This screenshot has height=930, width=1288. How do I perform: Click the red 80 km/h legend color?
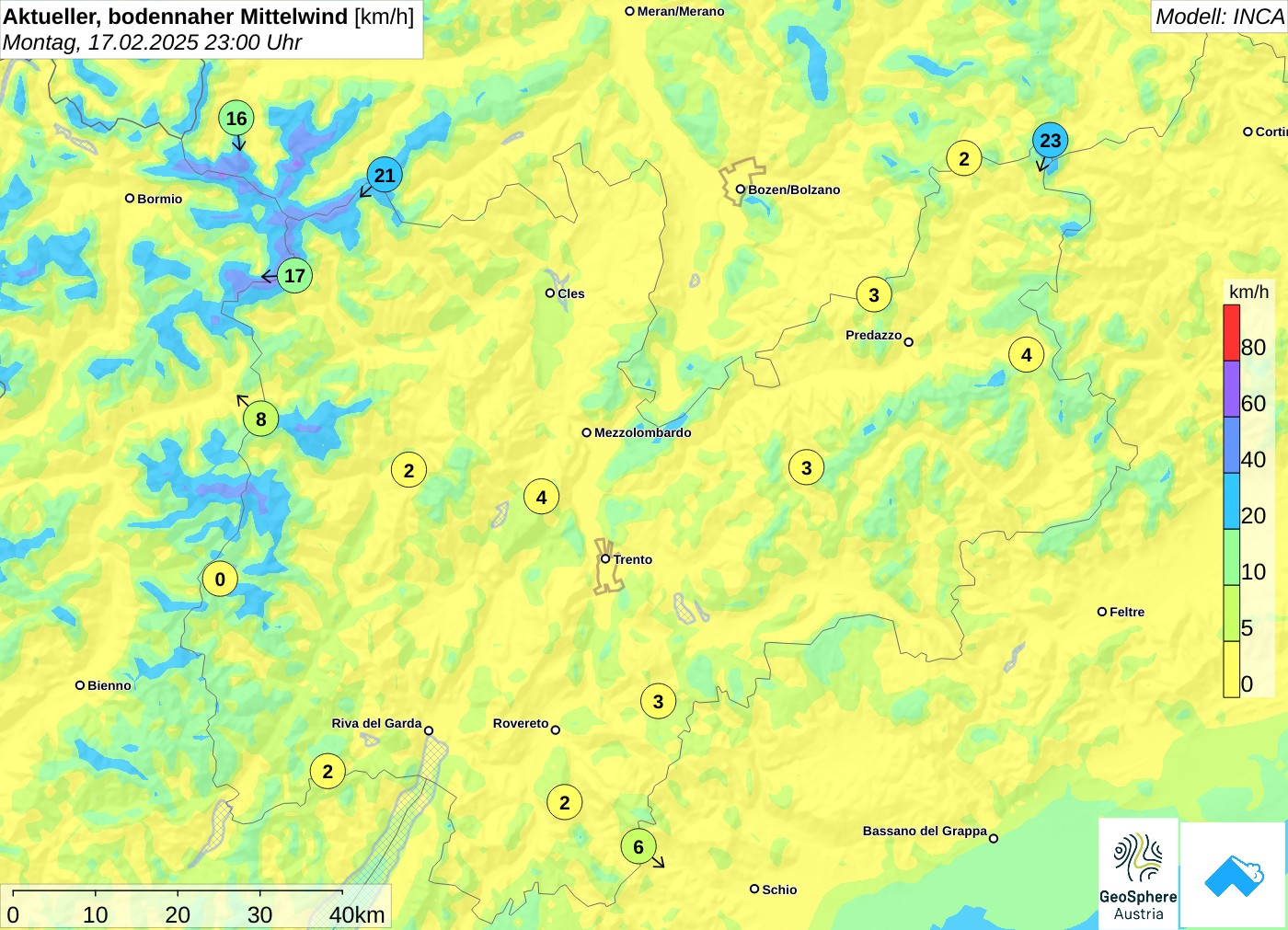click(x=1231, y=333)
